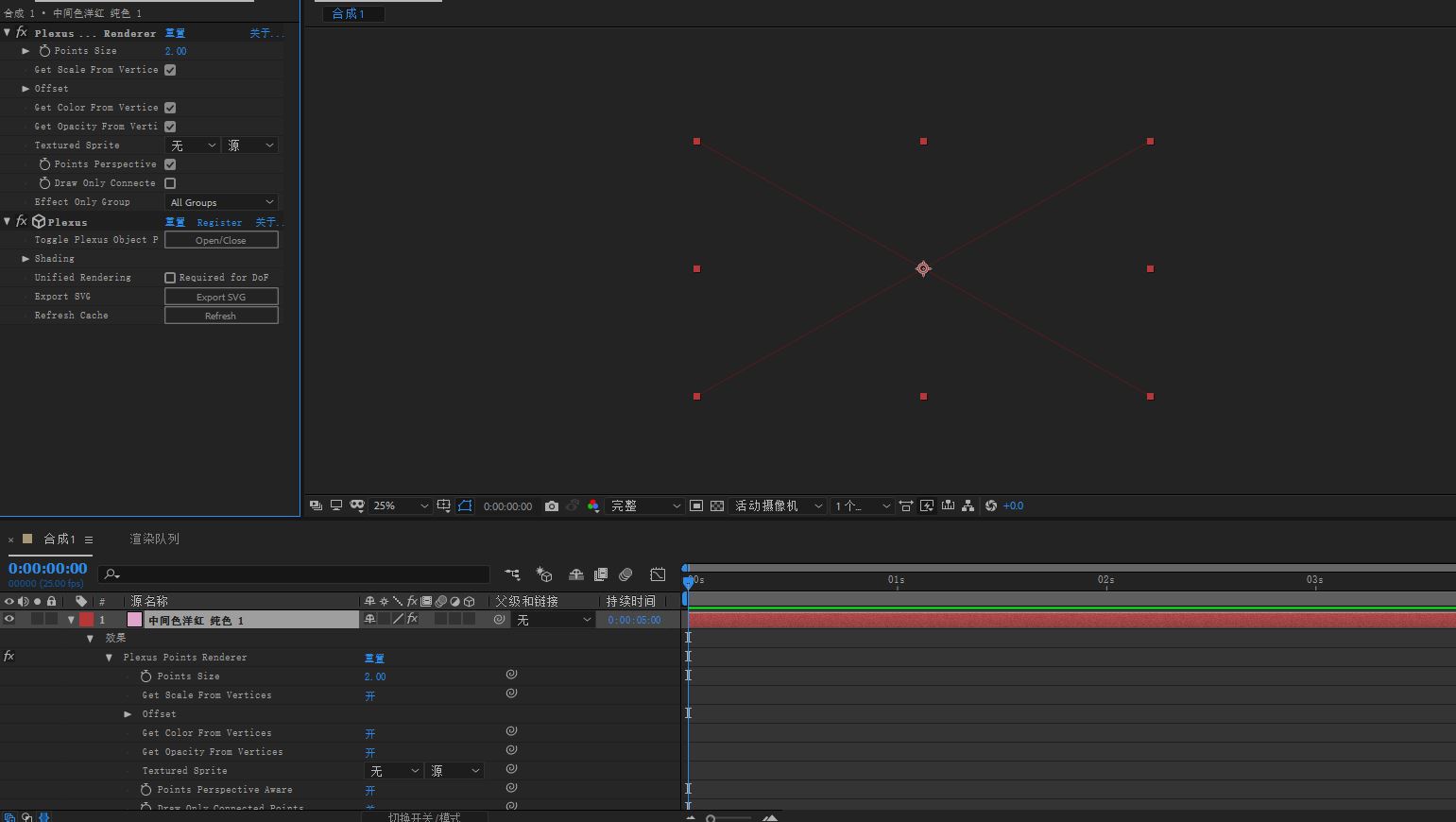Toggle the fx switch on layer 1
Image resolution: width=1456 pixels, height=822 pixels.
coord(412,620)
